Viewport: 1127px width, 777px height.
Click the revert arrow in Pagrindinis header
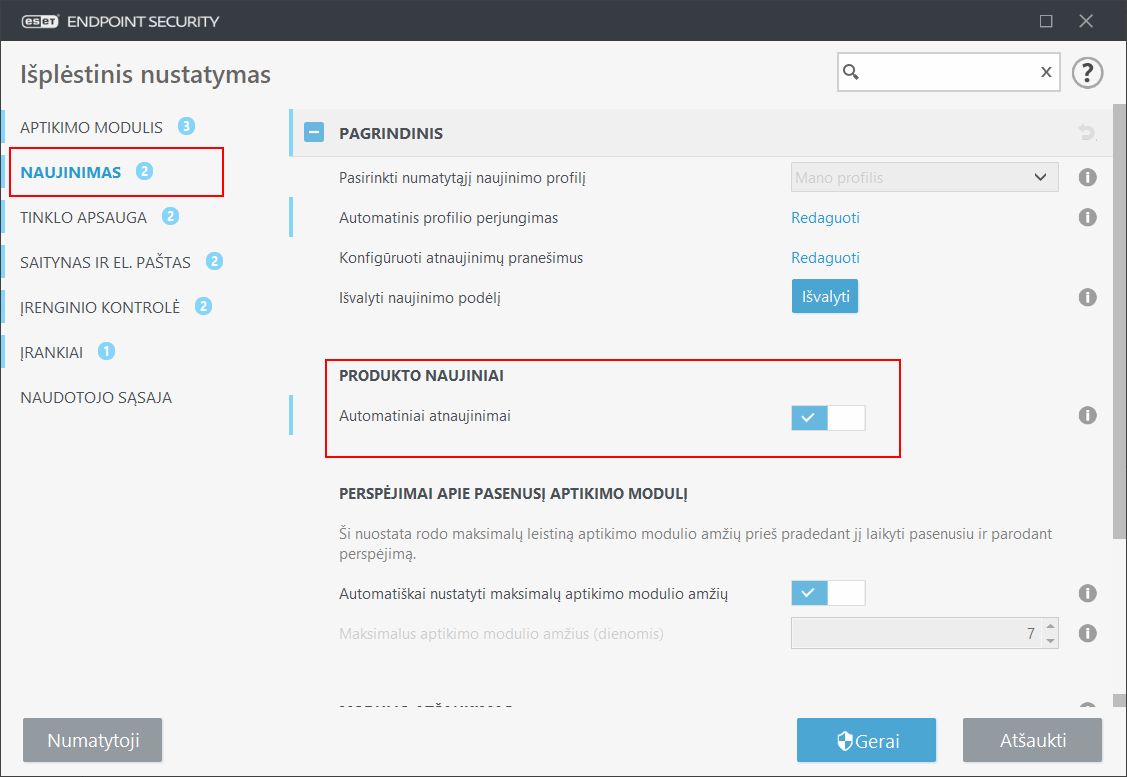[x=1087, y=132]
